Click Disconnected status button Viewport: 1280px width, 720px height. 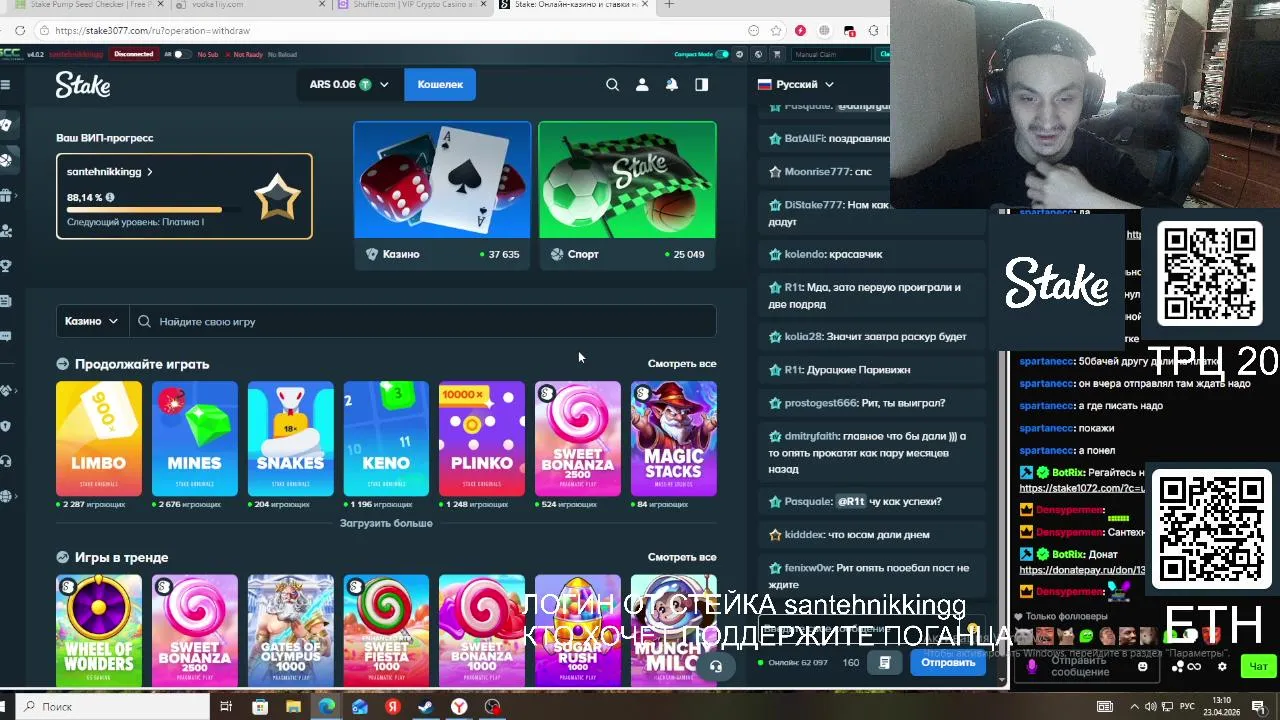[134, 54]
